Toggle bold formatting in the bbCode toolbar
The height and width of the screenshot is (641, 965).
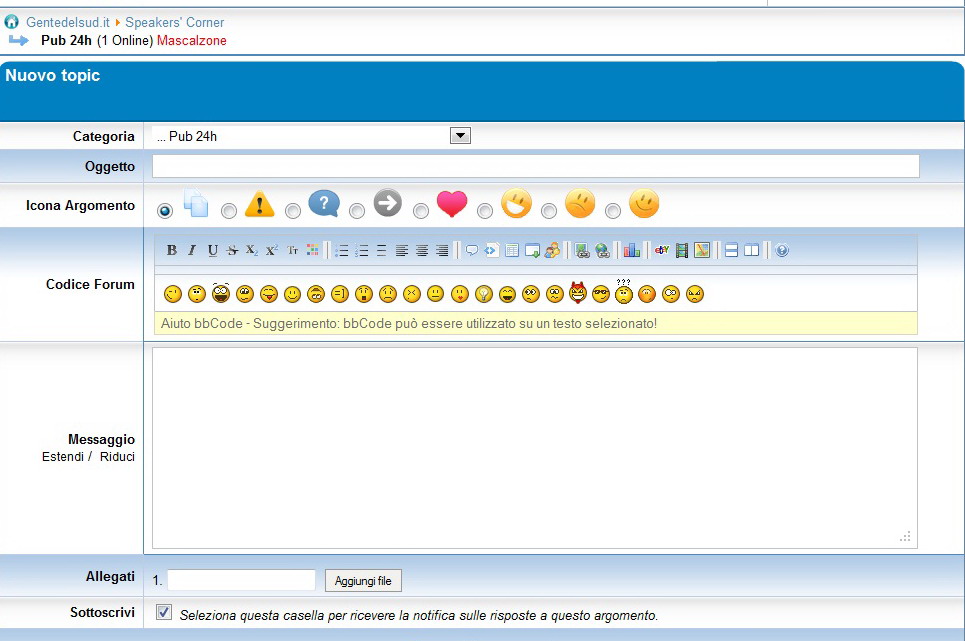point(172,250)
